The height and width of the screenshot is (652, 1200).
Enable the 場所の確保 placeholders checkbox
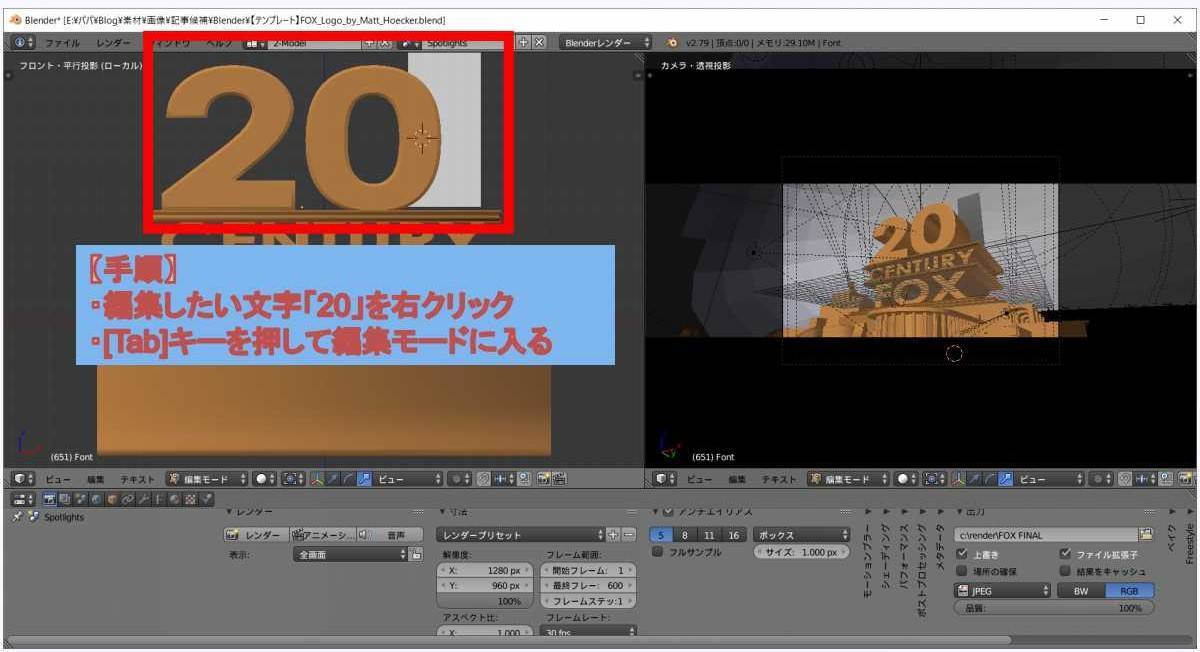pyautogui.click(x=962, y=572)
